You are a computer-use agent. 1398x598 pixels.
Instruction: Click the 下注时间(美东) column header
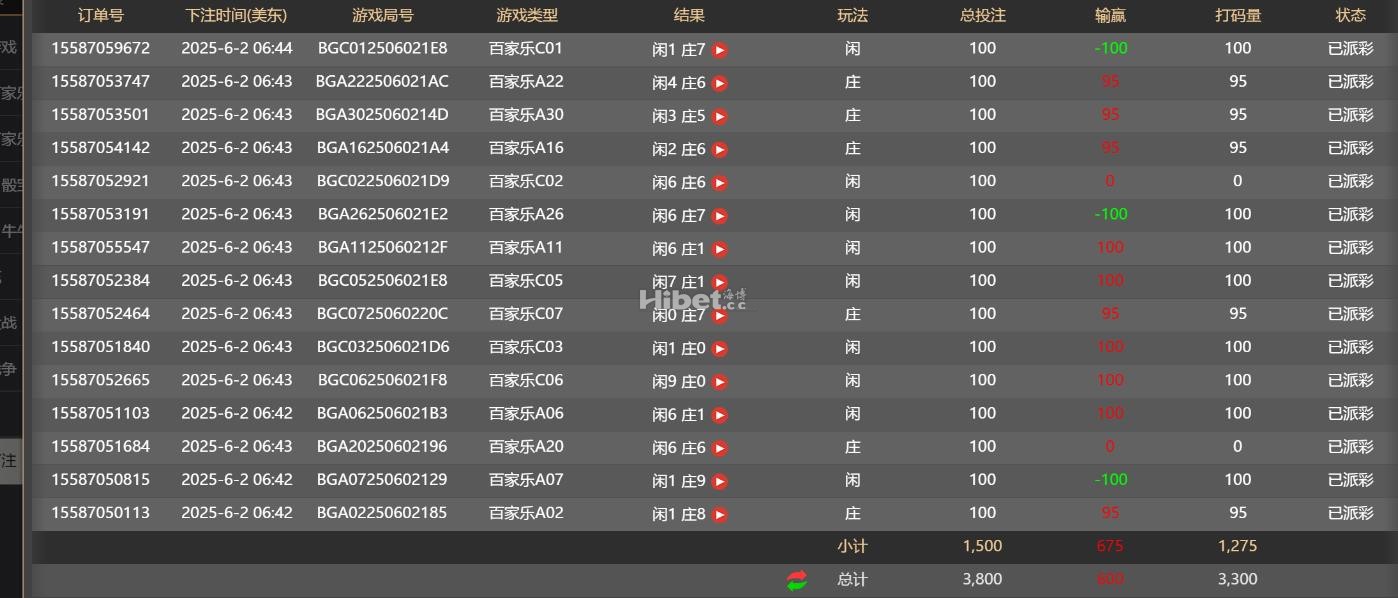[236, 15]
